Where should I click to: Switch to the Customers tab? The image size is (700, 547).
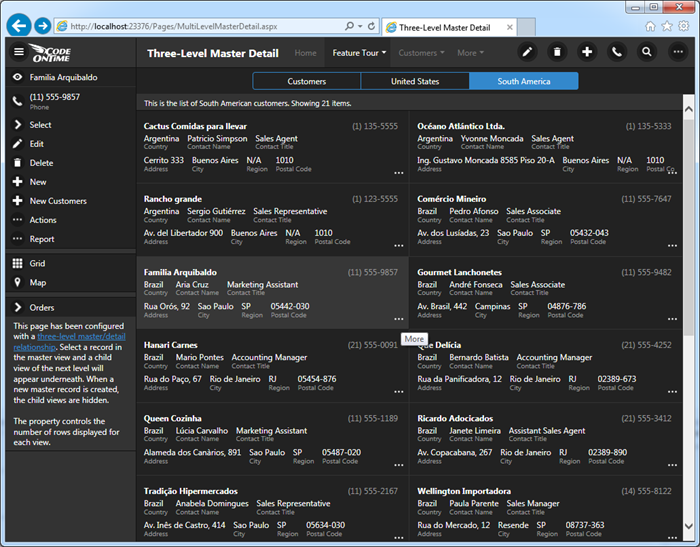(x=306, y=81)
